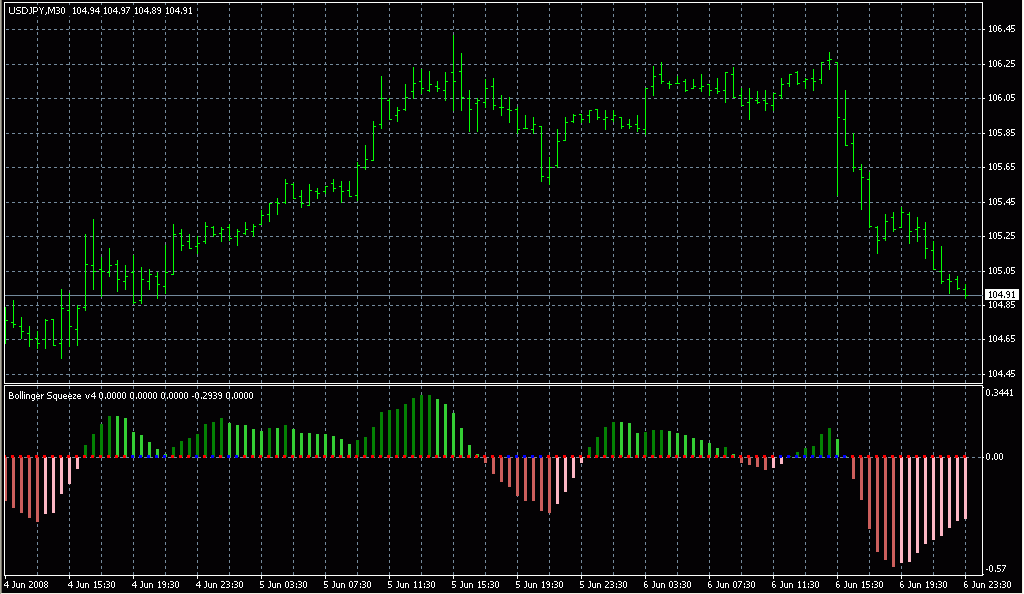The height and width of the screenshot is (594, 1024).
Task: Select the 4 Jun 23:30 time label
Action: (x=220, y=584)
